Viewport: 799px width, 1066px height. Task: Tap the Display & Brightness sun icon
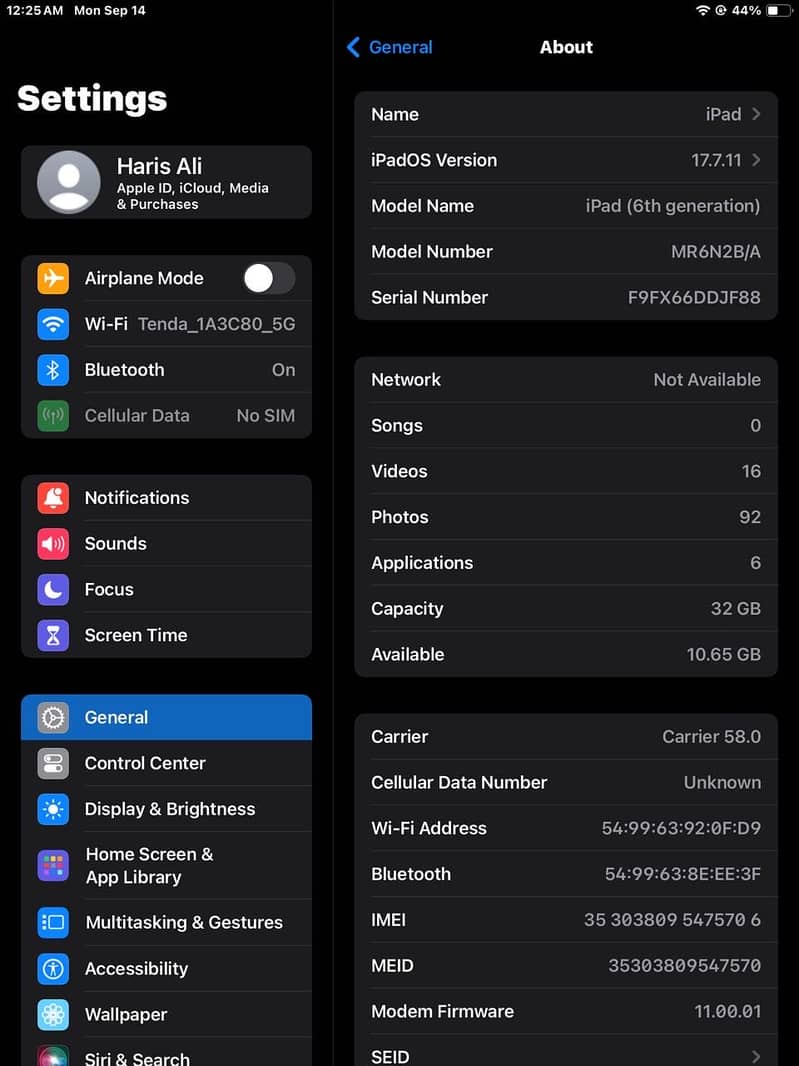tap(53, 809)
